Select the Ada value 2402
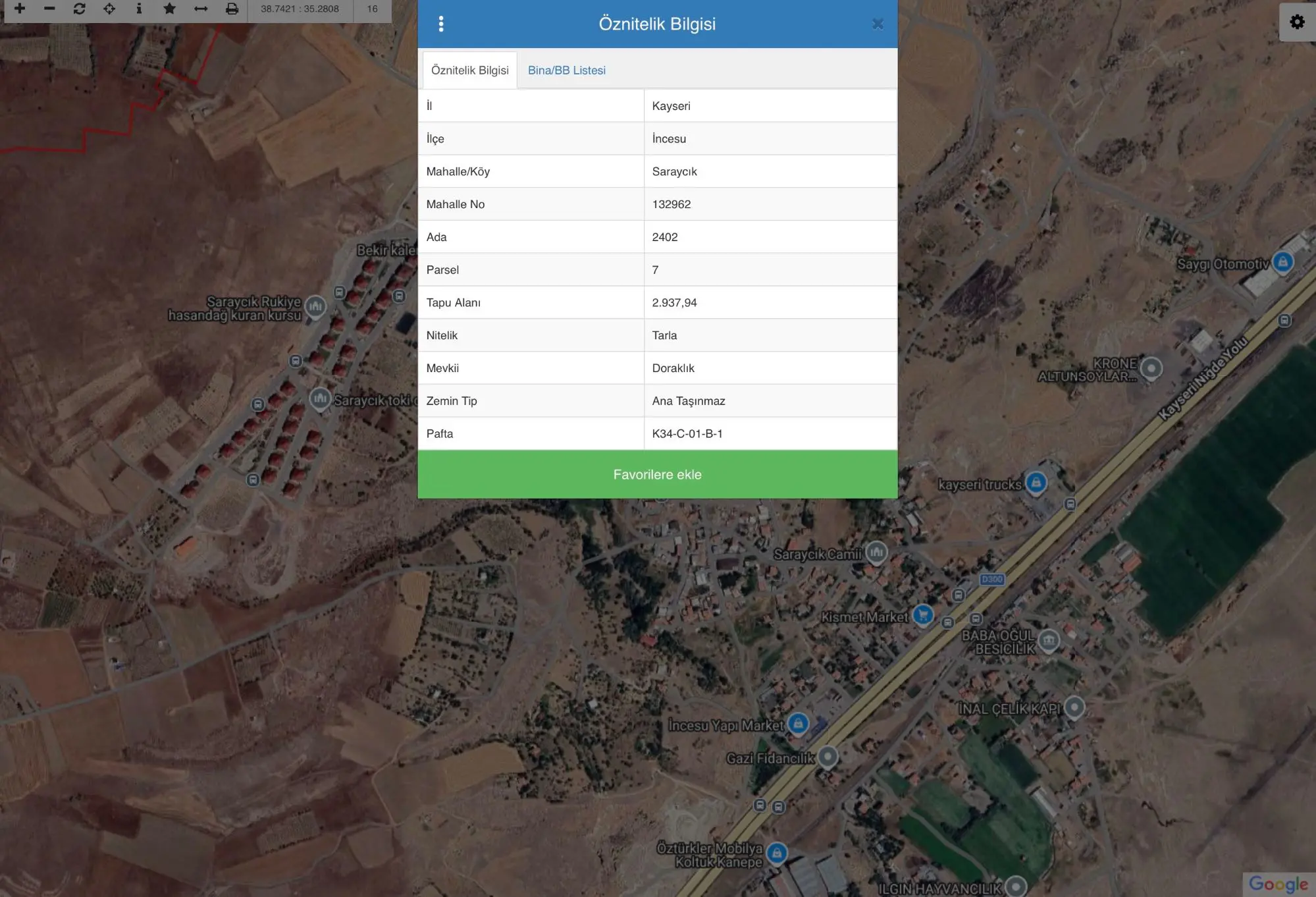The image size is (1316, 897). (665, 237)
